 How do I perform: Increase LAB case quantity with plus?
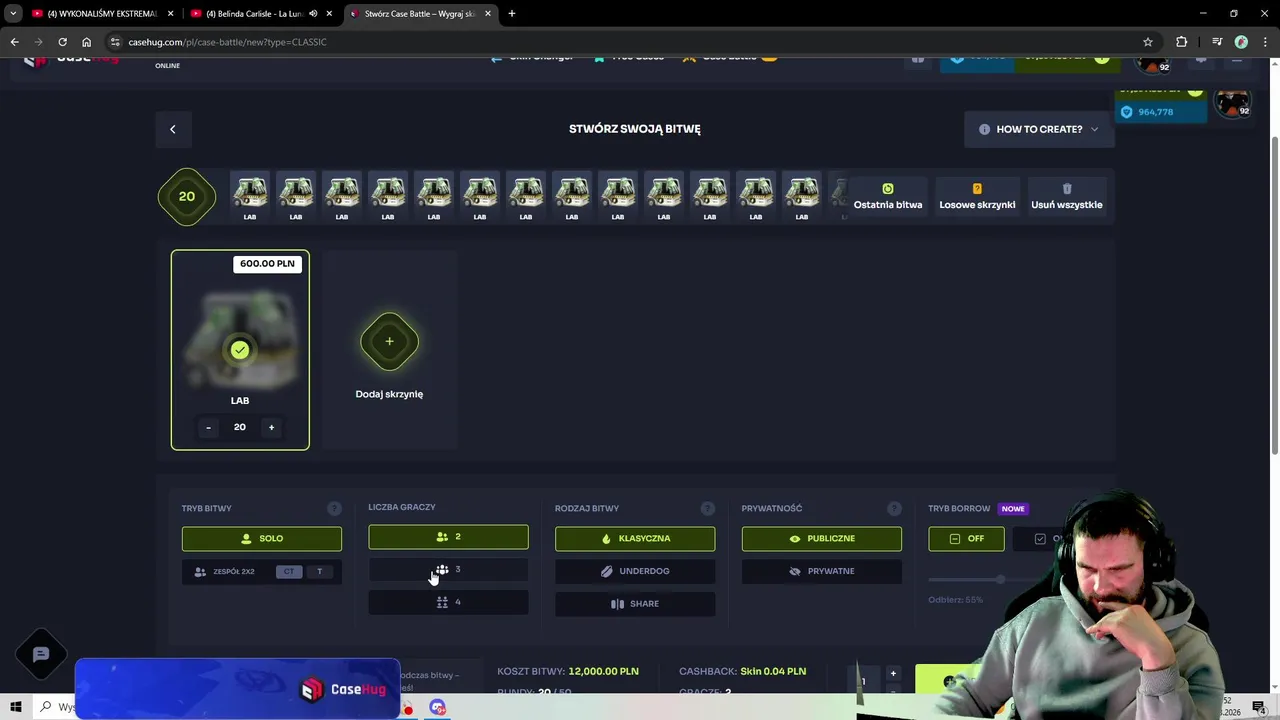[x=271, y=427]
